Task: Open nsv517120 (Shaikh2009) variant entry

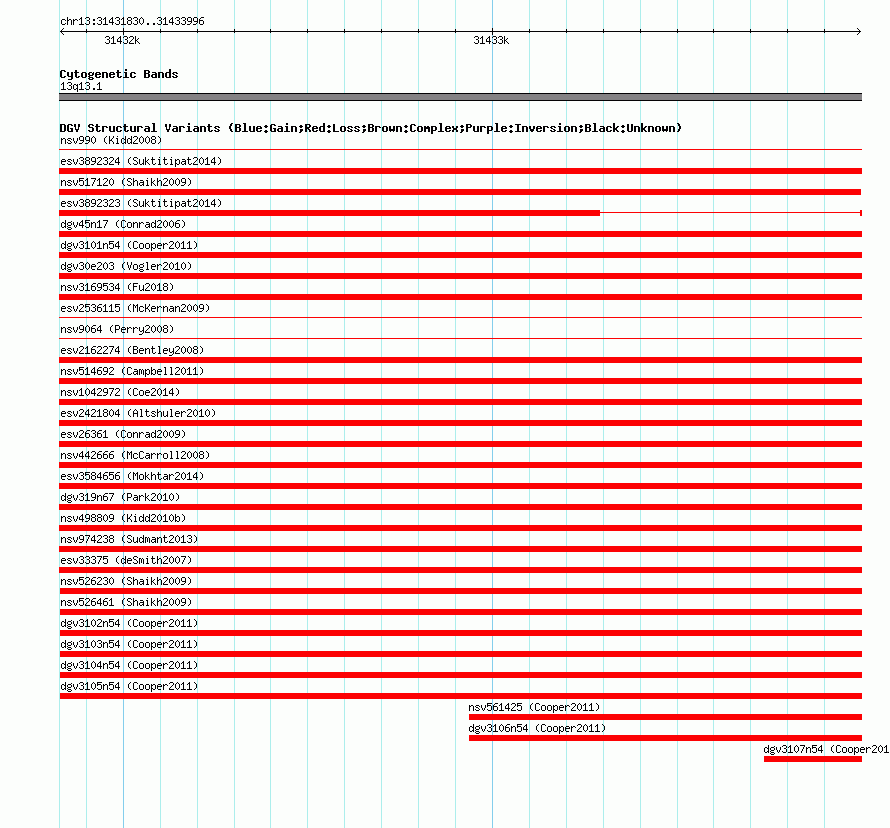Action: pyautogui.click(x=126, y=182)
